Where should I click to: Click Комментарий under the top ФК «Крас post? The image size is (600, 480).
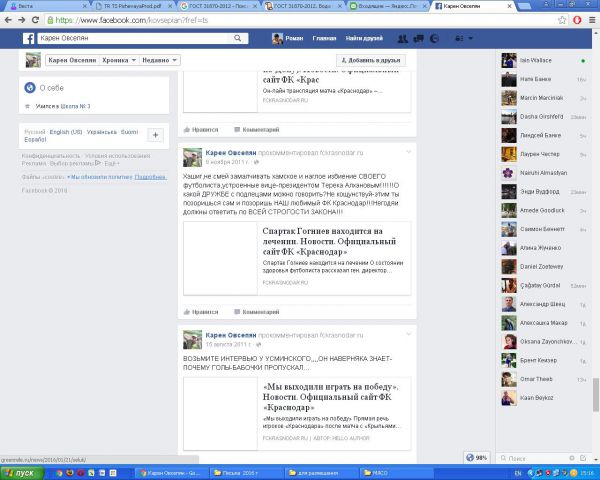[x=257, y=130]
